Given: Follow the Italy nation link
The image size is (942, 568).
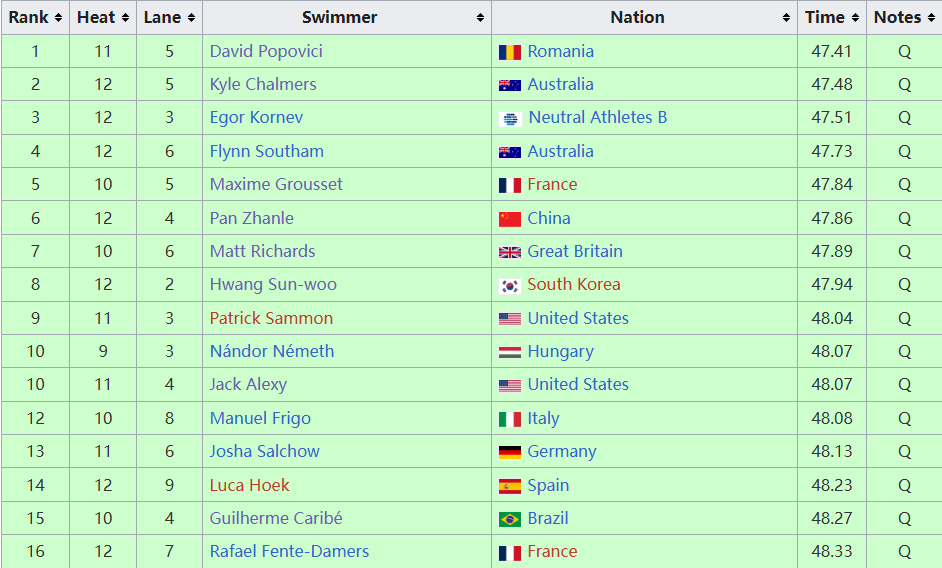Looking at the screenshot, I should tap(543, 418).
